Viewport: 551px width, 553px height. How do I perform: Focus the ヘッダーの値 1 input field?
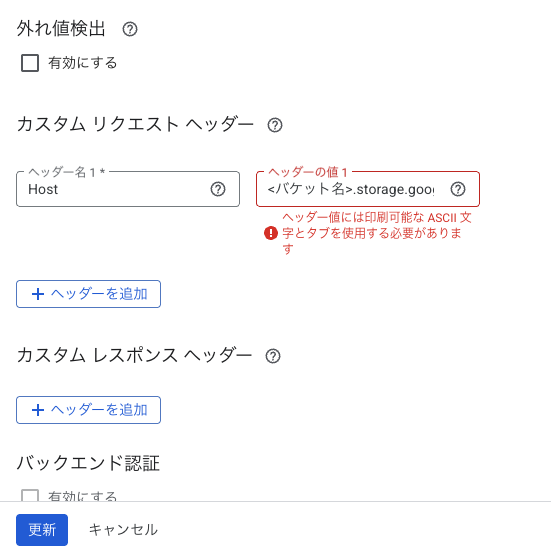(x=351, y=189)
